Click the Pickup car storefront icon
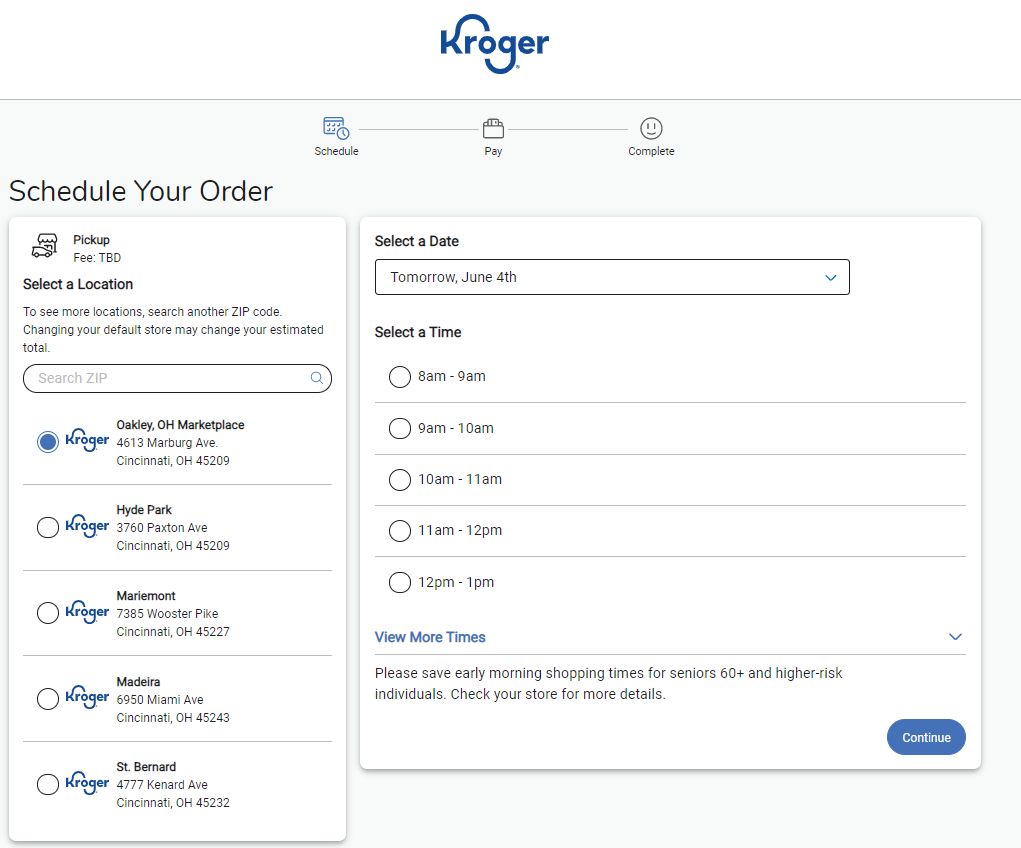This screenshot has width=1021, height=848. pyautogui.click(x=45, y=246)
